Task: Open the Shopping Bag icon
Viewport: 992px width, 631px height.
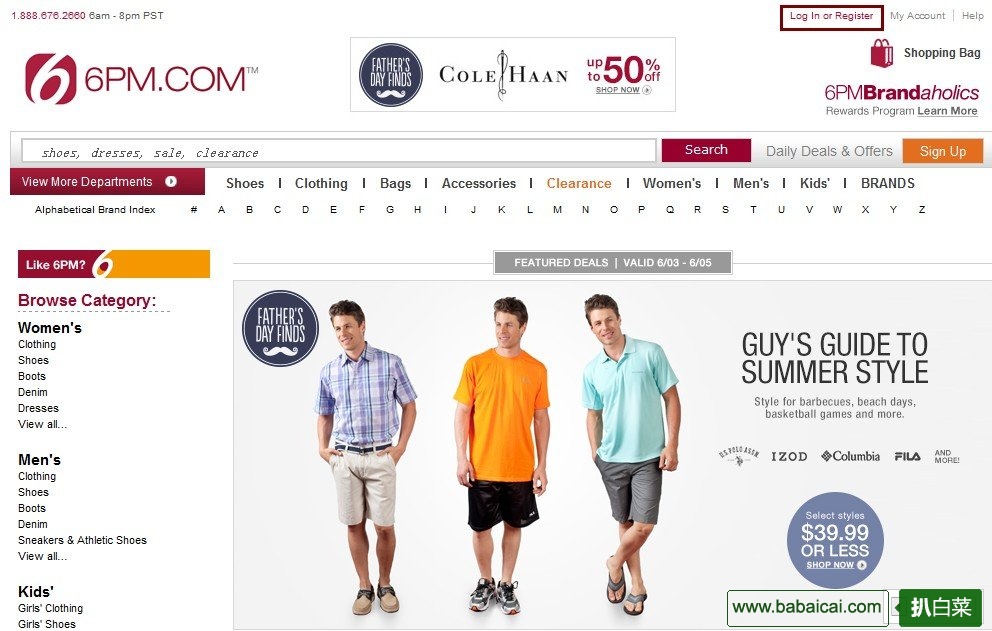Action: click(x=881, y=53)
